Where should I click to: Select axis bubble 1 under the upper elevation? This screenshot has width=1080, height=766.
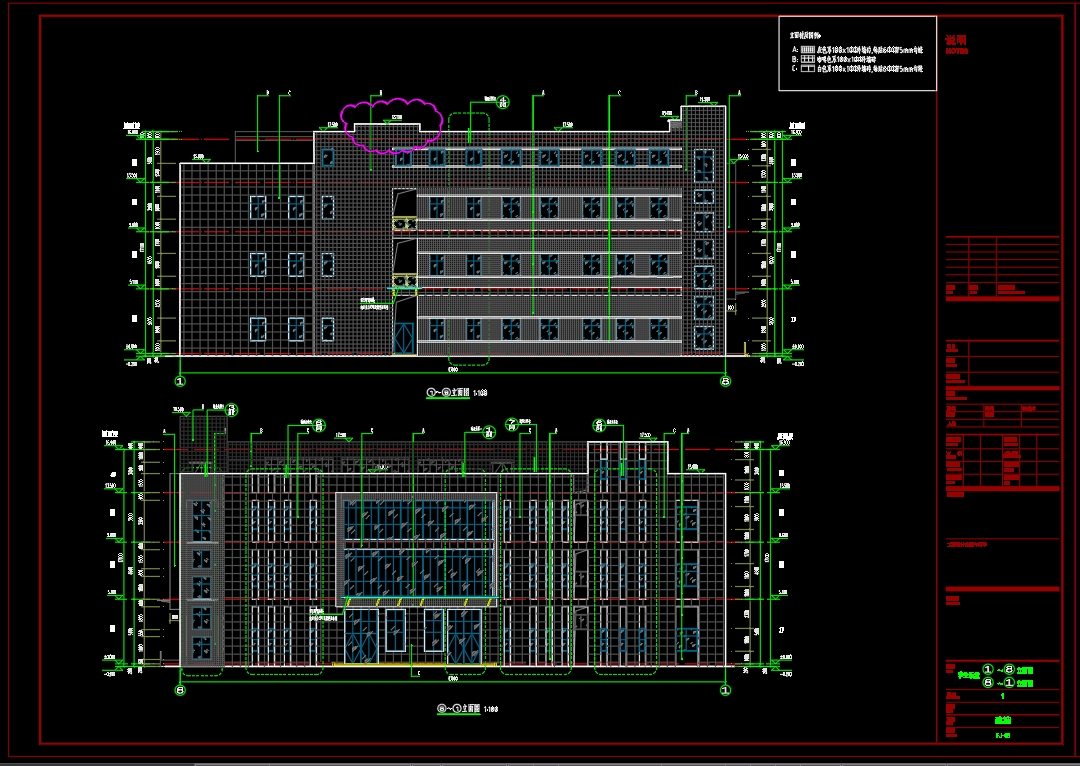181,380
